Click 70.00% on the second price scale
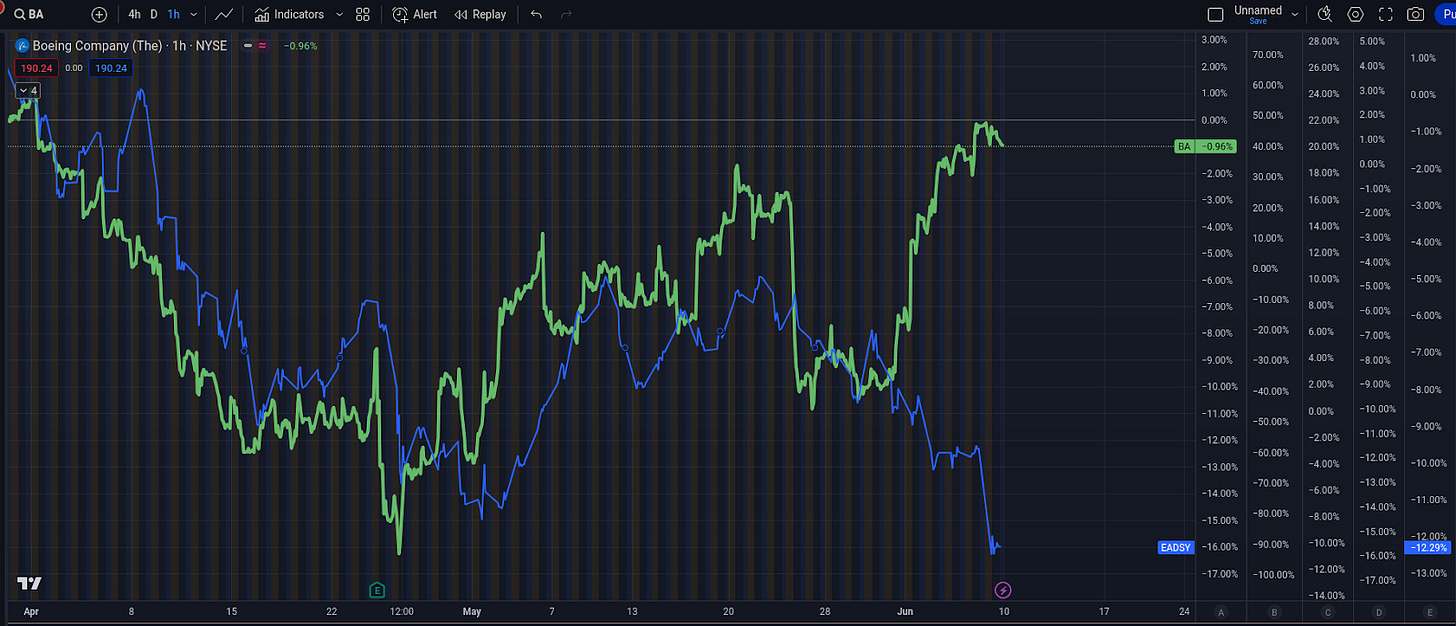The width and height of the screenshot is (1456, 626). [x=1267, y=54]
